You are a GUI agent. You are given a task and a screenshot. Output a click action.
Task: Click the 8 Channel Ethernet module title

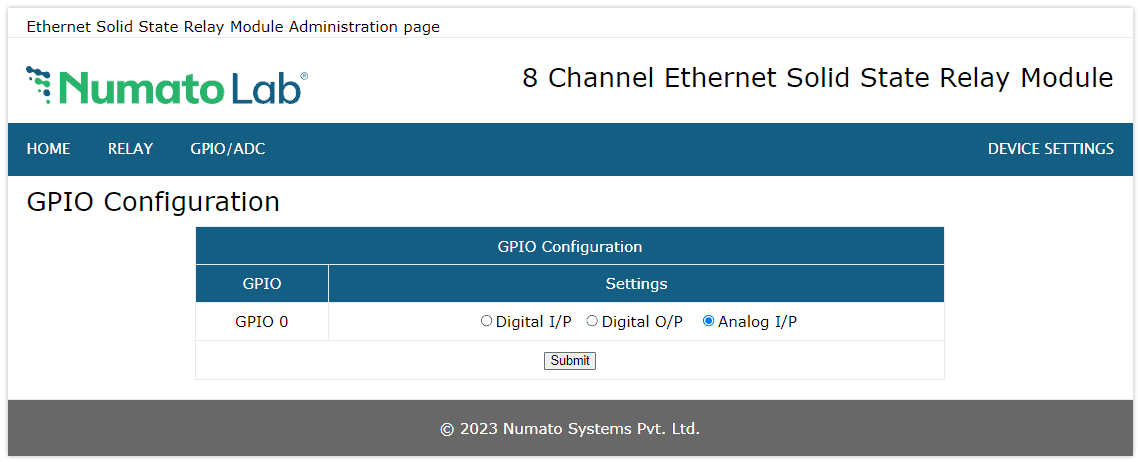pyautogui.click(x=817, y=78)
